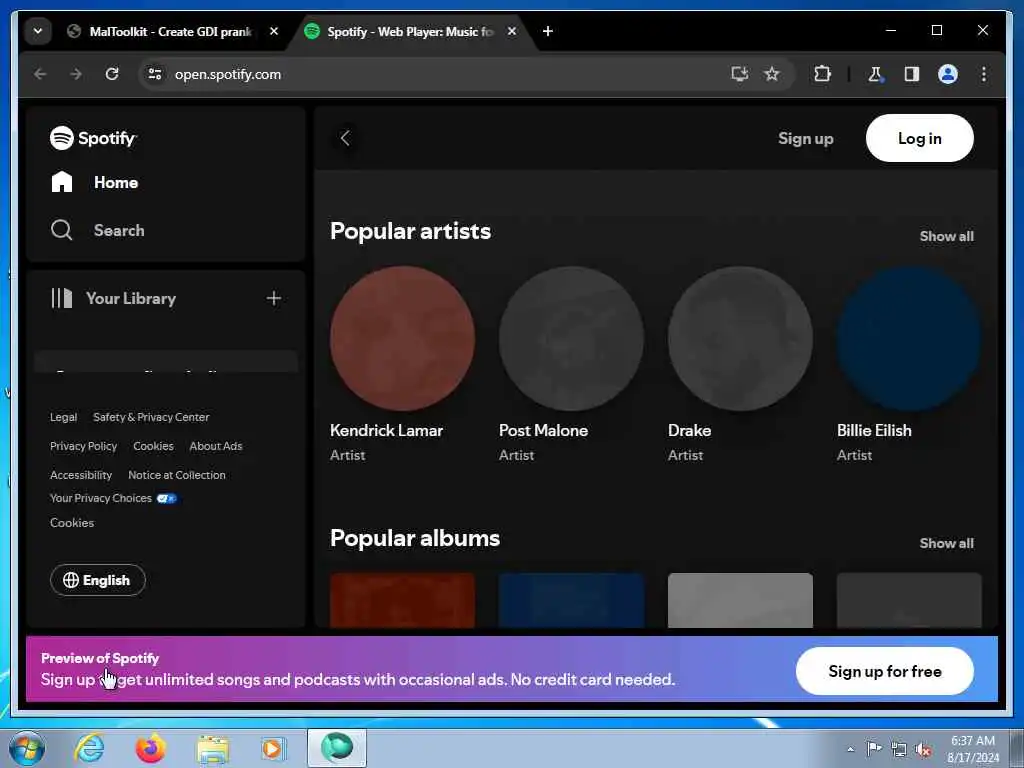Open the Cookies link next to Privacy Policy
The height and width of the screenshot is (768, 1024).
[153, 446]
